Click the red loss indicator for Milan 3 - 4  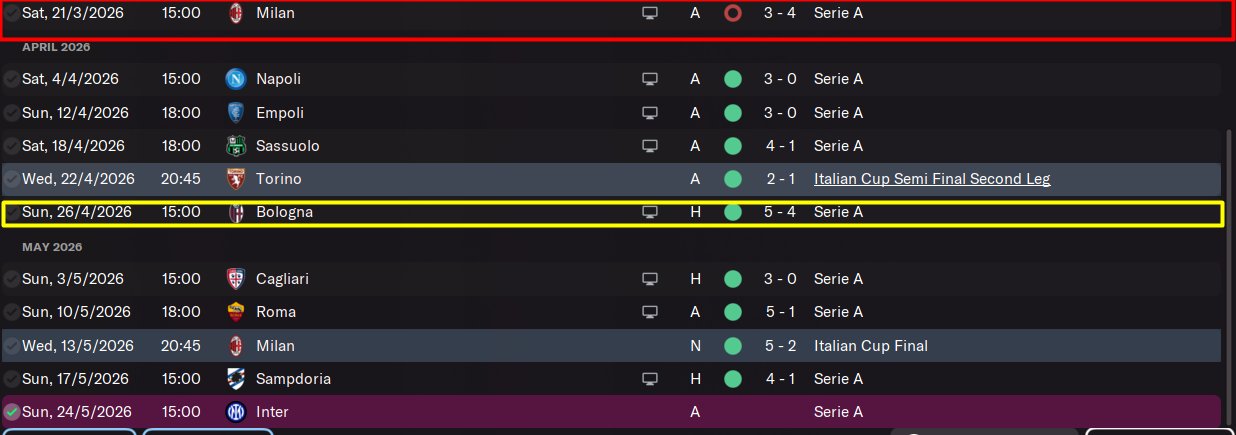(x=732, y=14)
